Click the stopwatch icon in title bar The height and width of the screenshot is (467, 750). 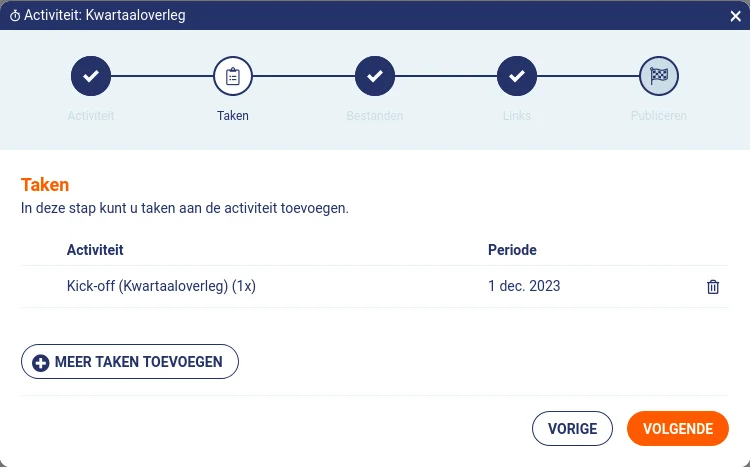15,16
